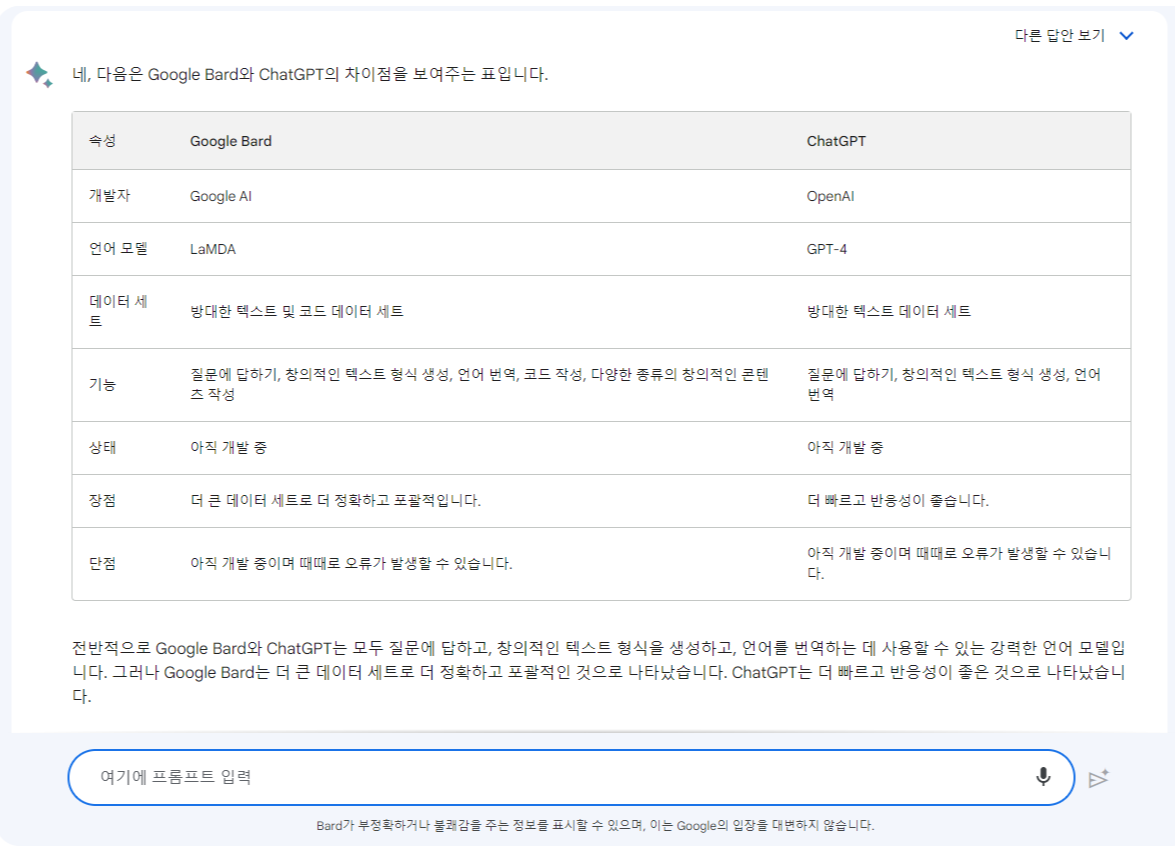
Task: Select the ChatGPT column header
Action: [x=836, y=141]
